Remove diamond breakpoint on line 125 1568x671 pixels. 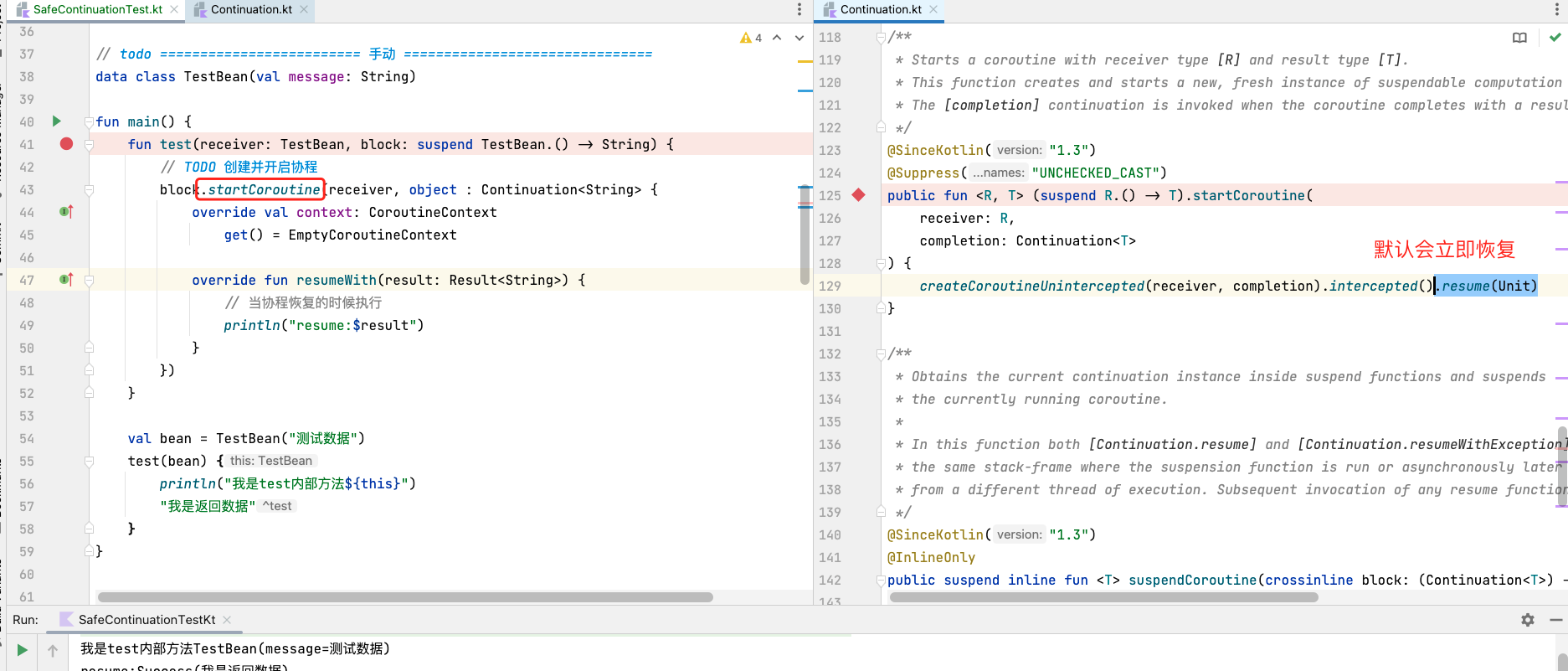[x=858, y=195]
